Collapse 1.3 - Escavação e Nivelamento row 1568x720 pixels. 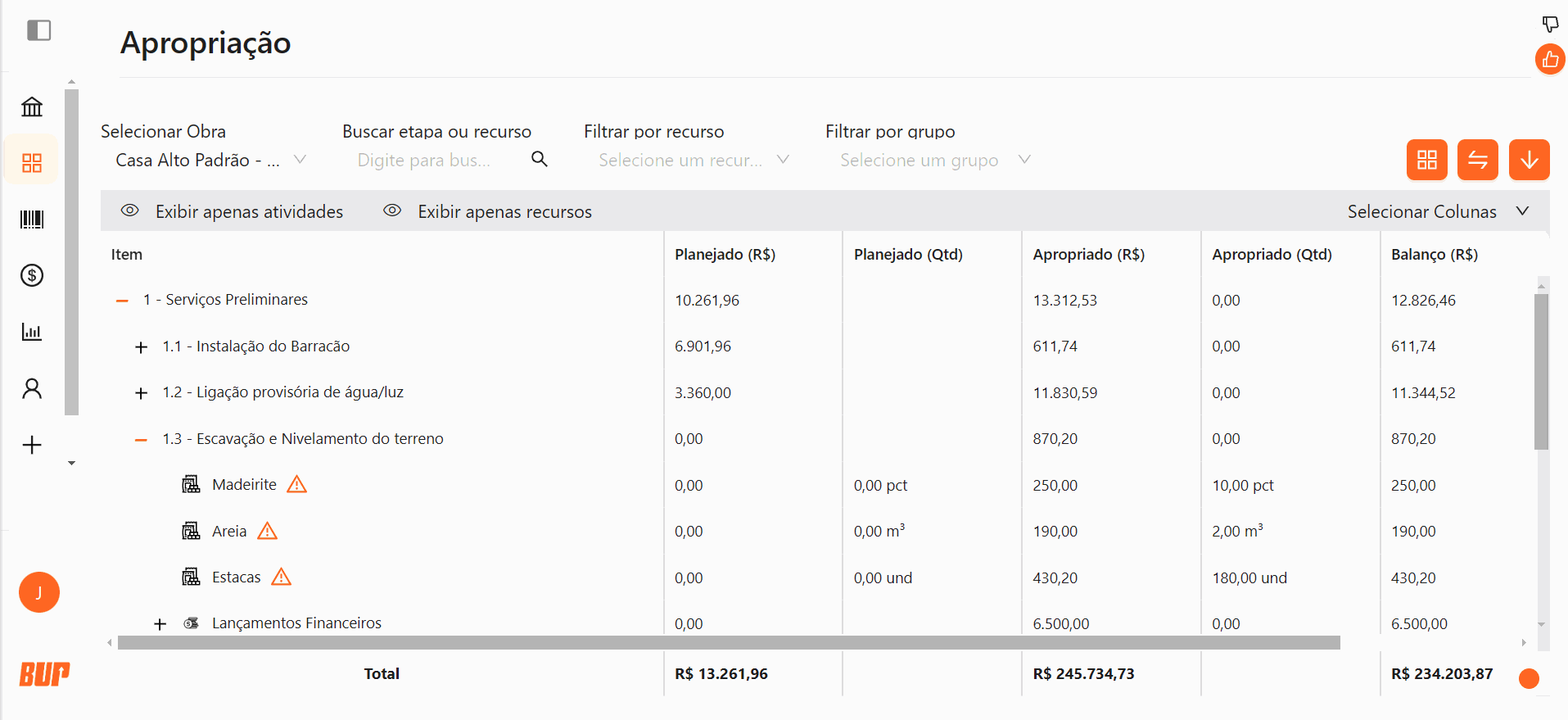pyautogui.click(x=141, y=440)
